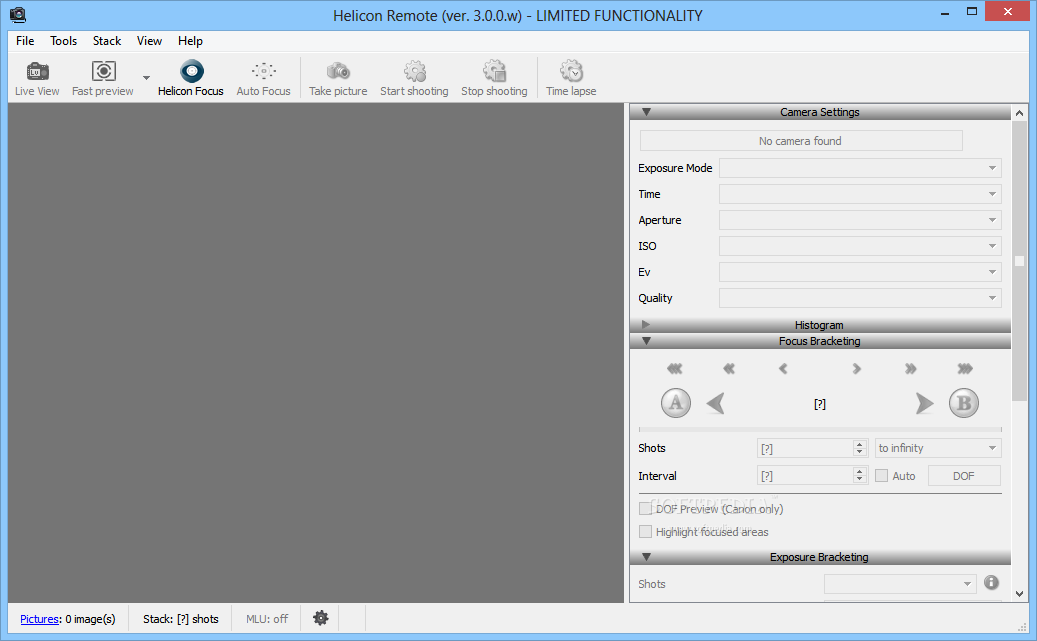Click the focus bracketing position slider
The image size is (1037, 641).
(820, 429)
